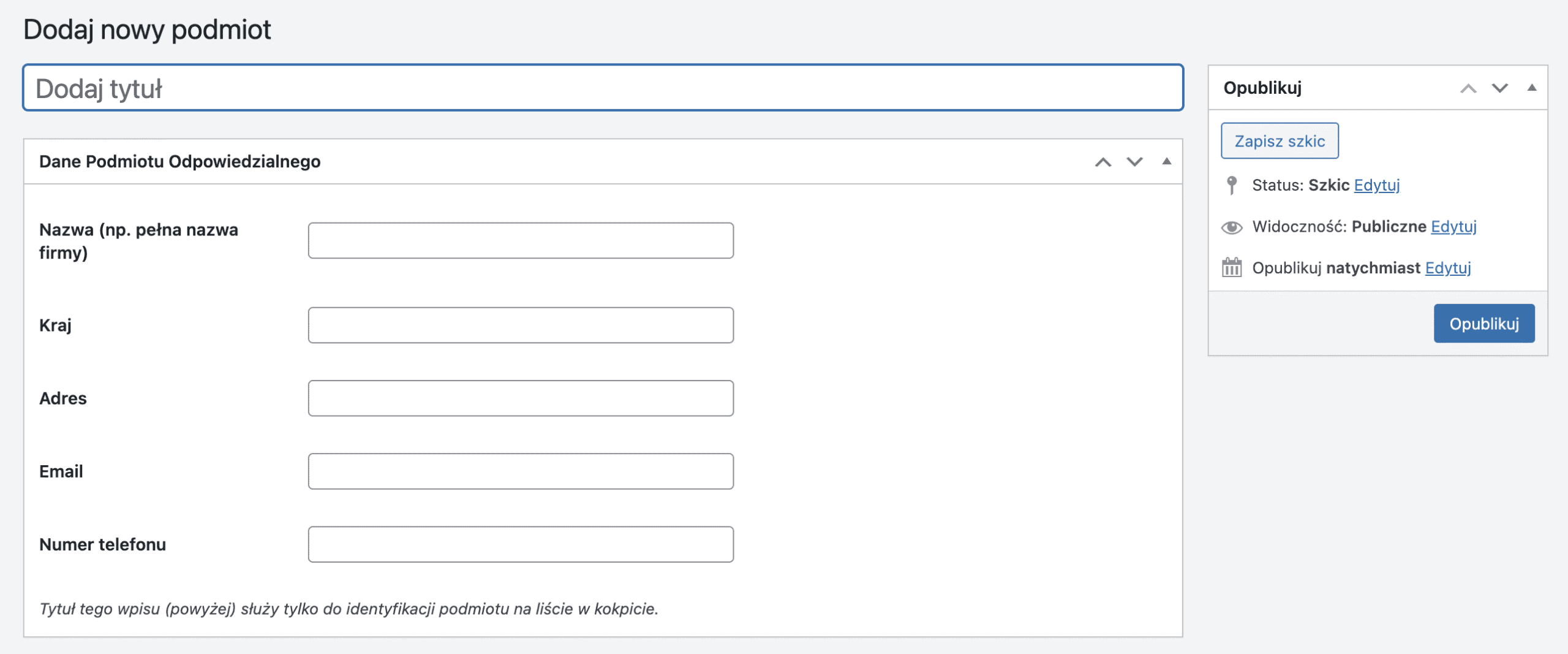This screenshot has width=1568, height=654.
Task: Click the publish date calendar icon
Action: pos(1232,268)
